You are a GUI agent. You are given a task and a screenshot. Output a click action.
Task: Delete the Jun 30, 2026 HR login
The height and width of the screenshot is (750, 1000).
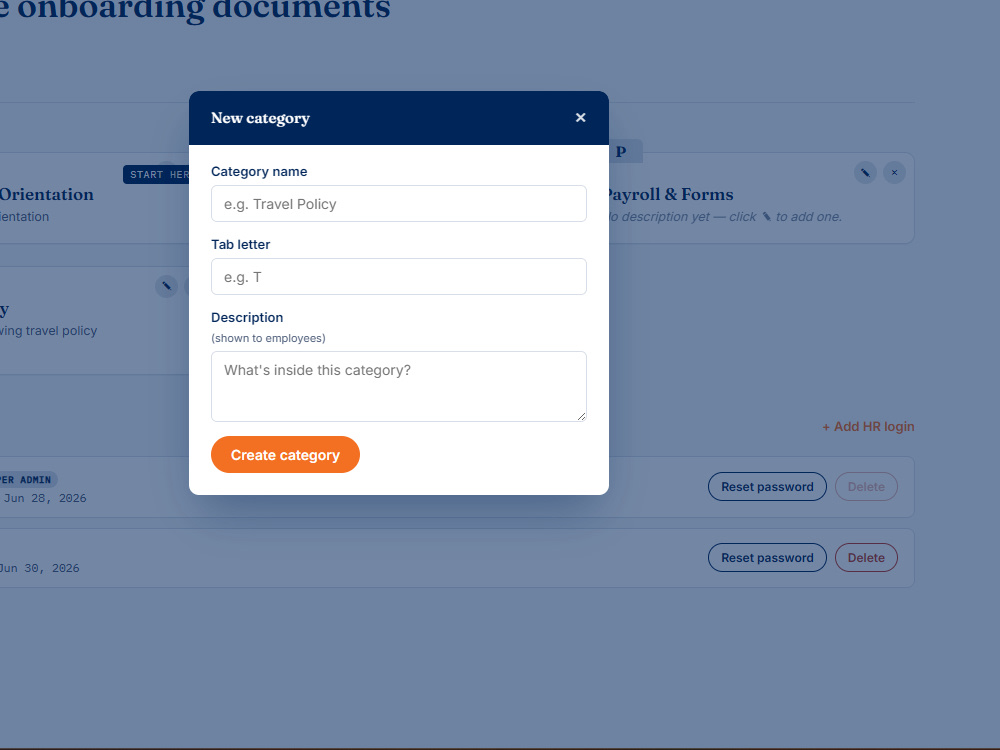point(866,557)
